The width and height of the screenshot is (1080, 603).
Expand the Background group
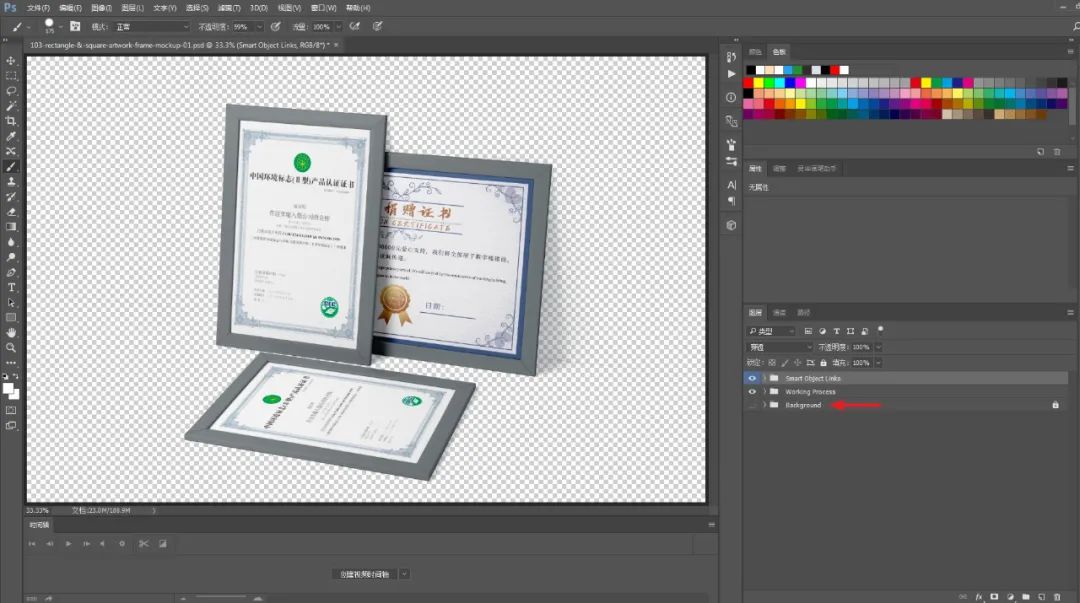click(x=765, y=405)
